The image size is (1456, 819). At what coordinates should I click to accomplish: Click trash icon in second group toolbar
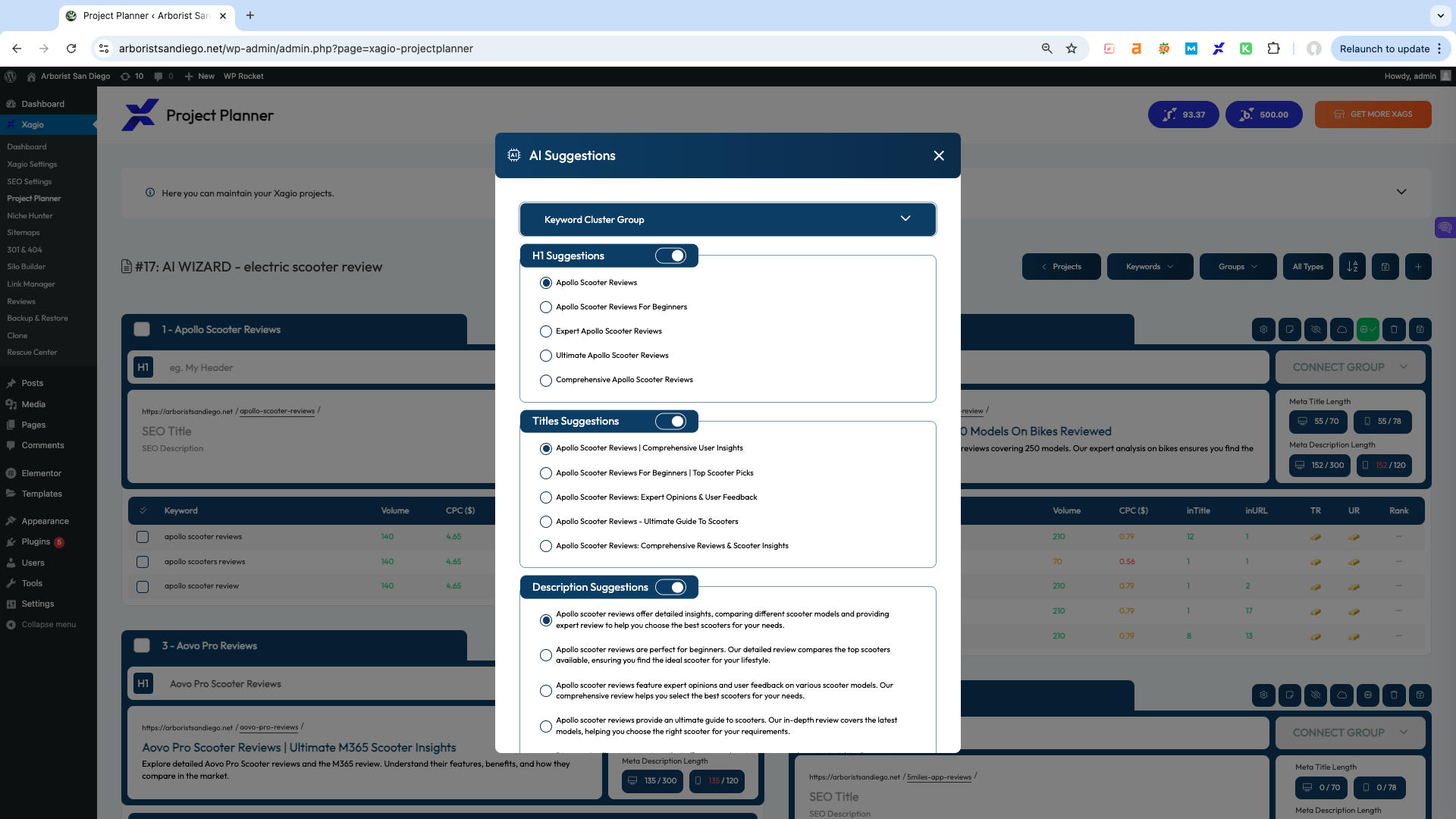[1394, 695]
